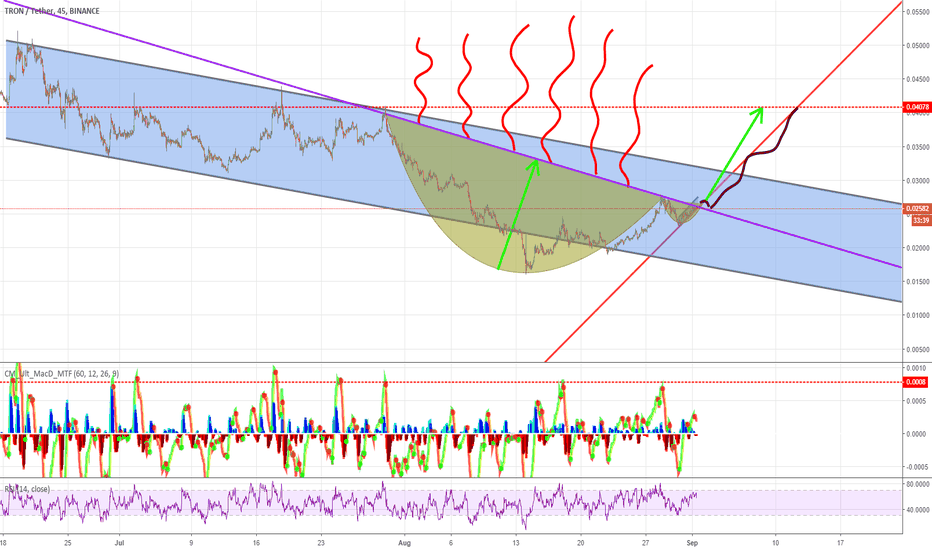Click the 25 date label on time axis
Viewport: 932px width, 550px height.
[x=68, y=542]
